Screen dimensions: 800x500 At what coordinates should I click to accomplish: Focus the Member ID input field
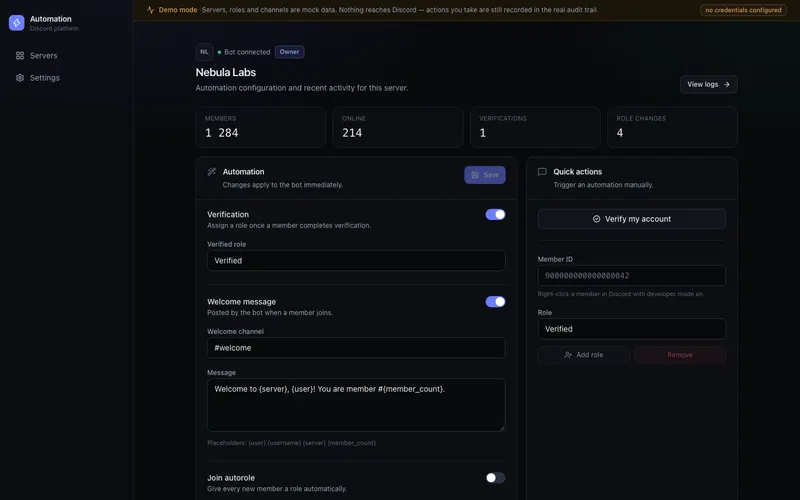point(632,276)
